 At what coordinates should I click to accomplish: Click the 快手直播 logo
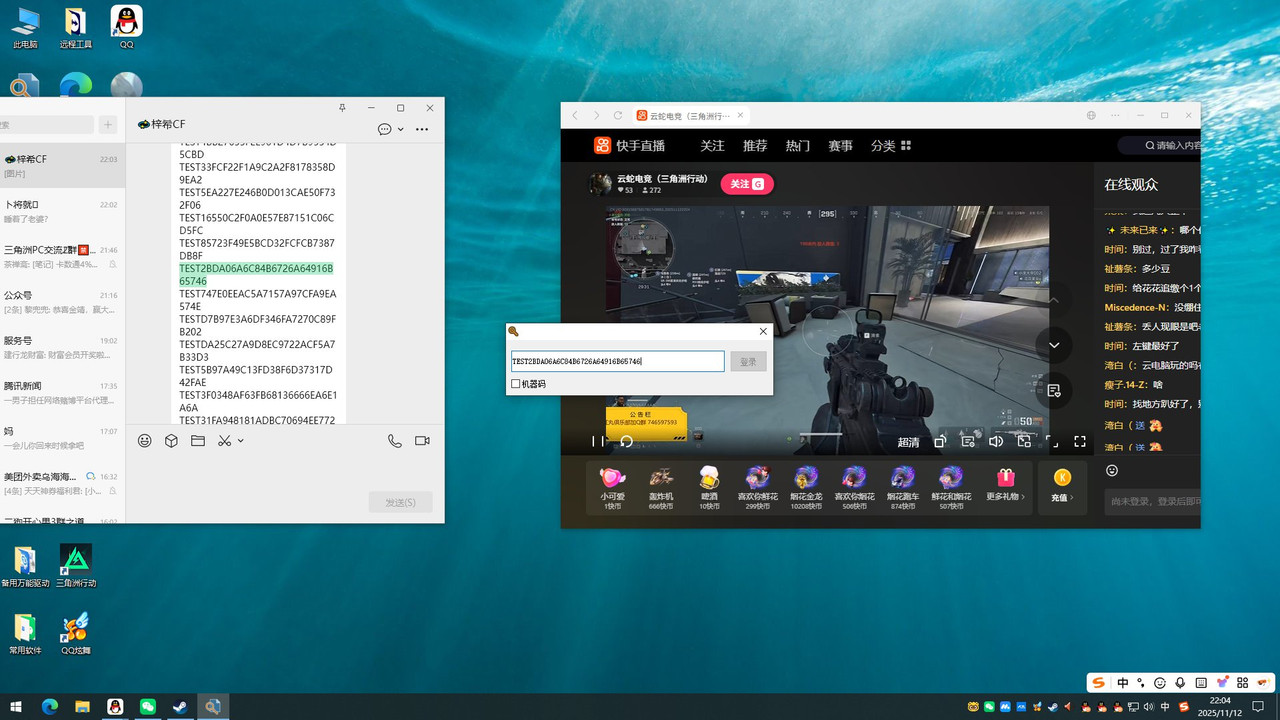[x=630, y=146]
